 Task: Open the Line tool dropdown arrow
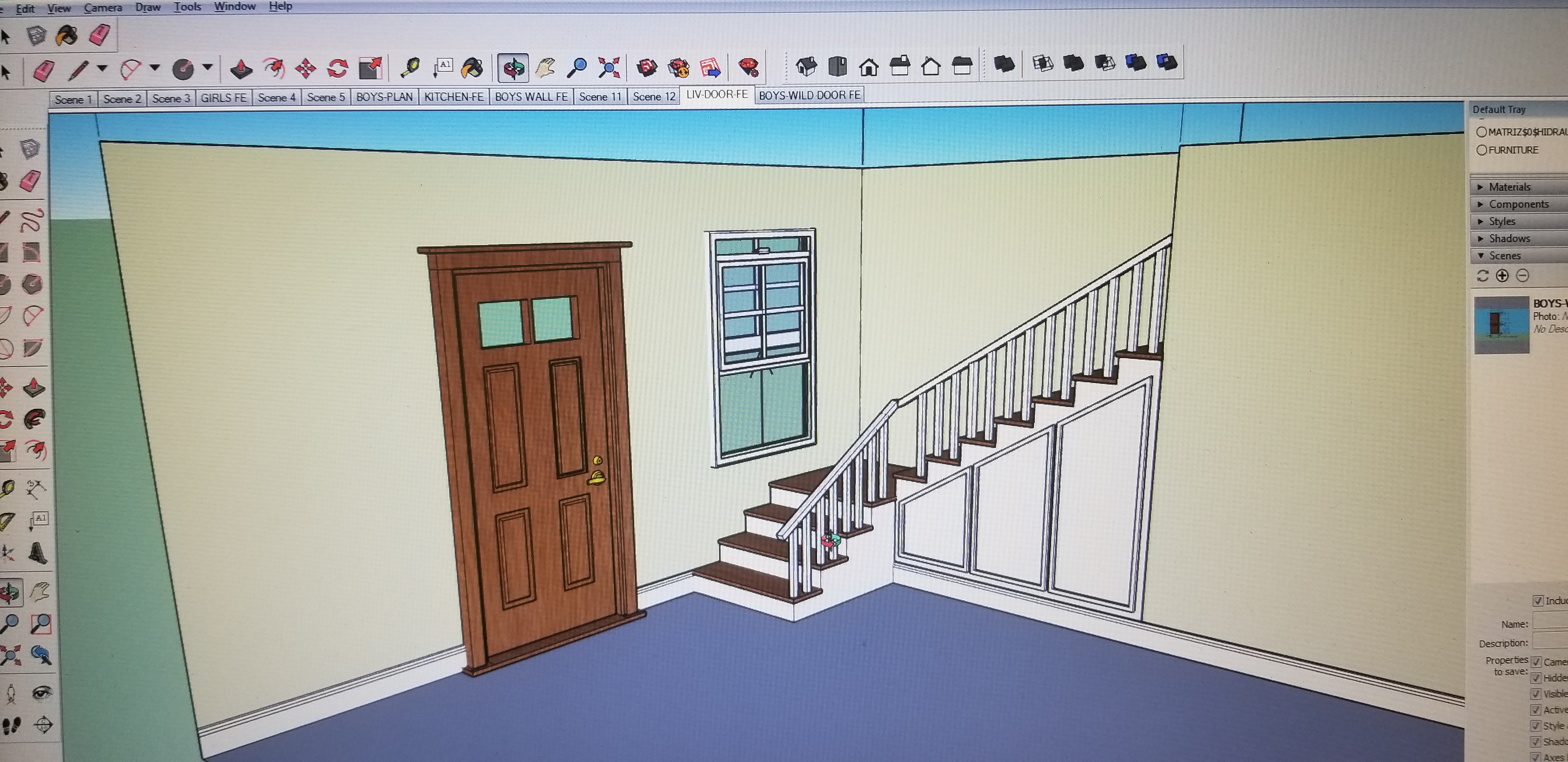point(102,68)
